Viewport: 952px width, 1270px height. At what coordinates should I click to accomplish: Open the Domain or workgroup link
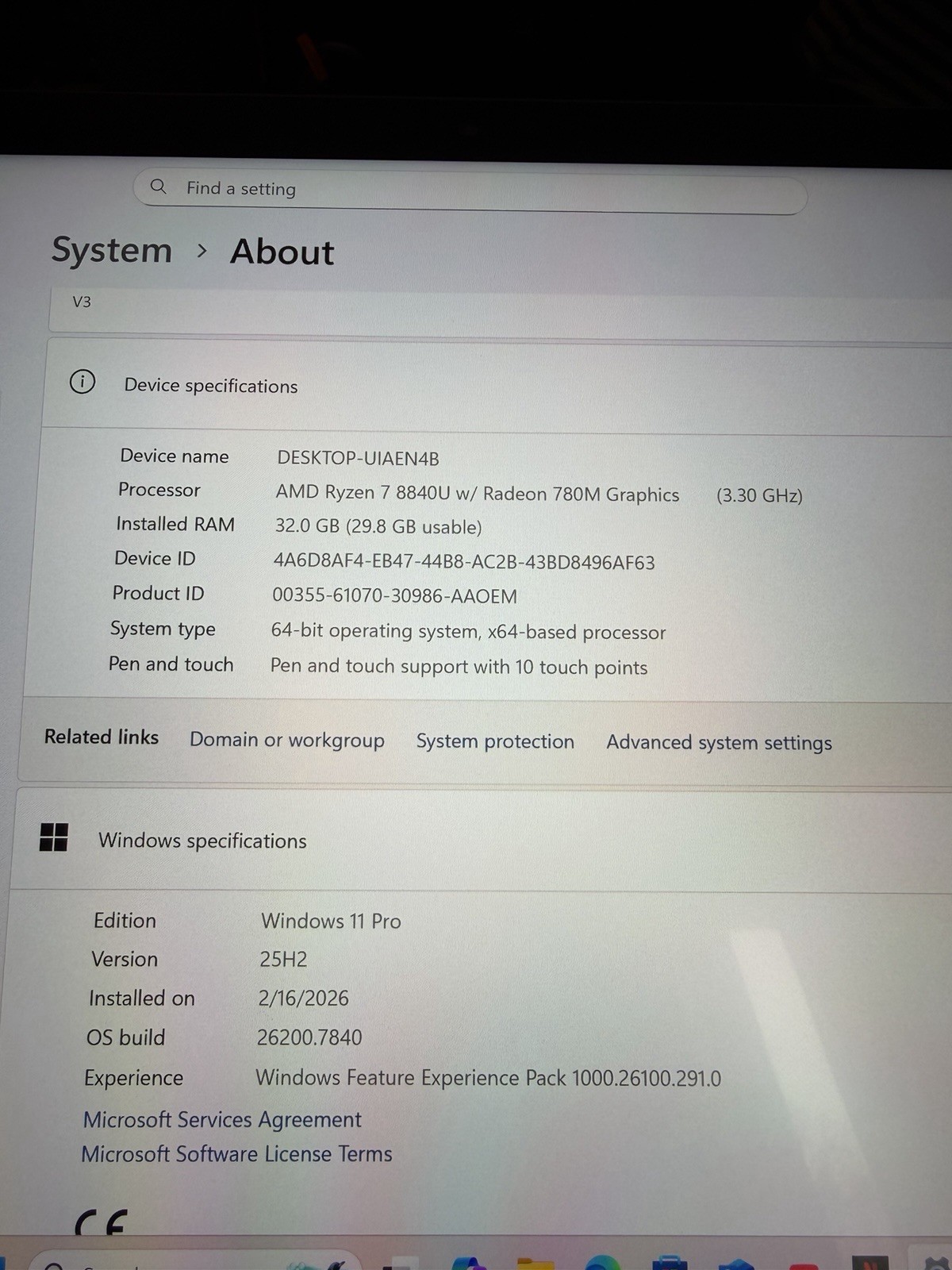tap(287, 740)
